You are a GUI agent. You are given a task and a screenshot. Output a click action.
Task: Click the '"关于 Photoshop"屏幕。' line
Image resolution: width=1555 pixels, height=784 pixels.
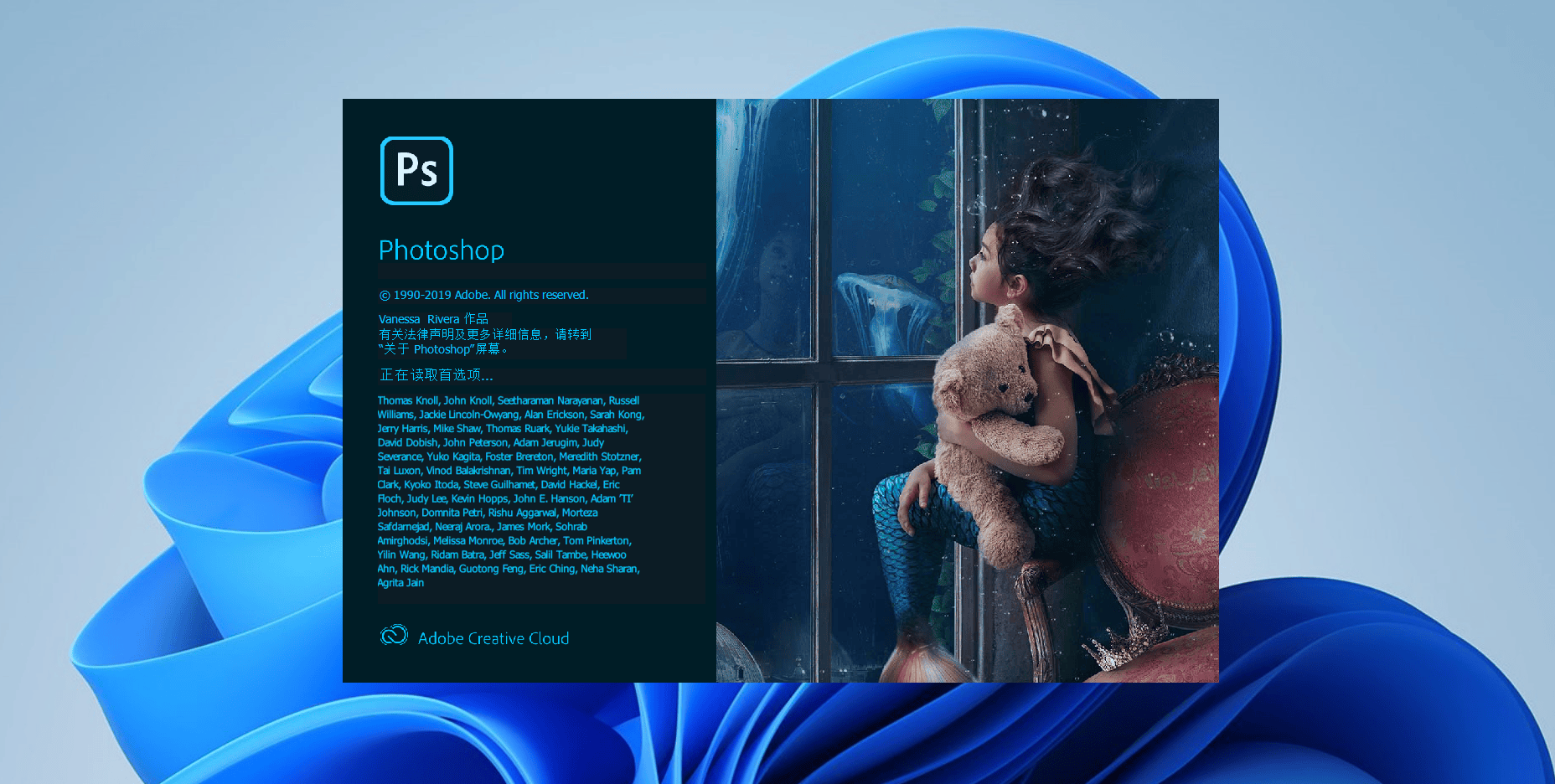pyautogui.click(x=442, y=349)
